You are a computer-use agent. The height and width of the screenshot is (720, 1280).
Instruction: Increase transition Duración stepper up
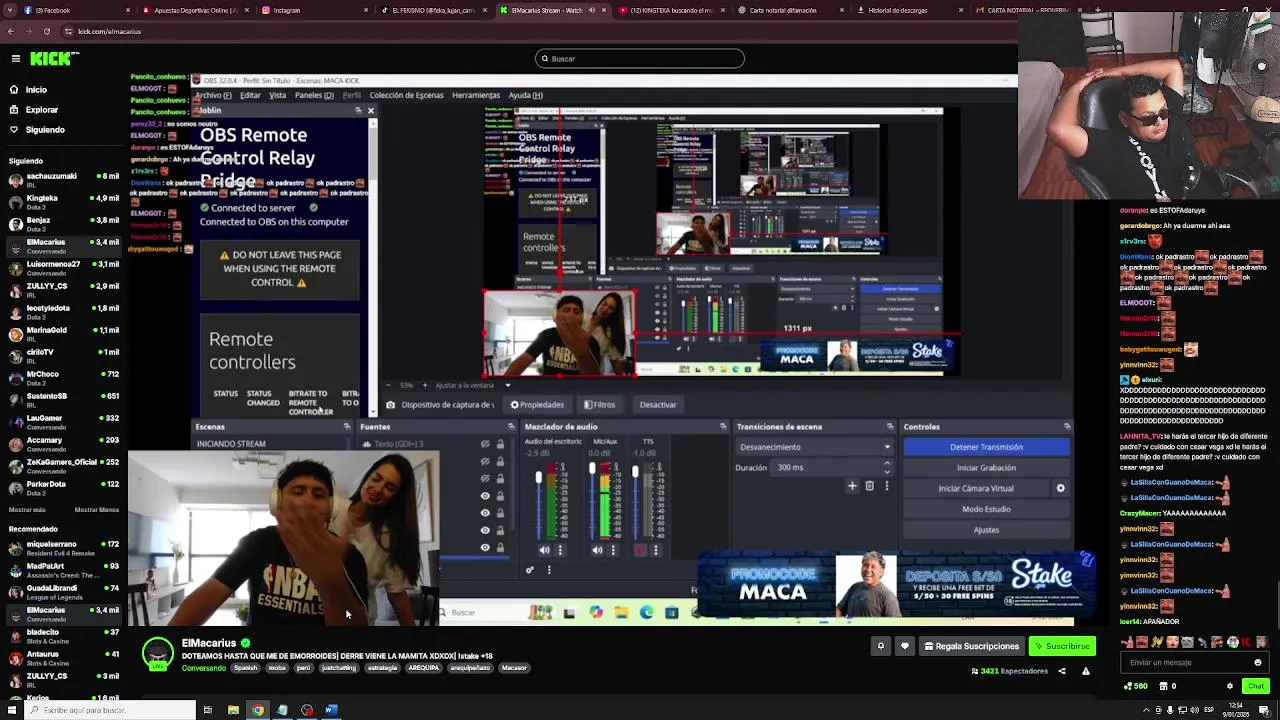(886, 464)
